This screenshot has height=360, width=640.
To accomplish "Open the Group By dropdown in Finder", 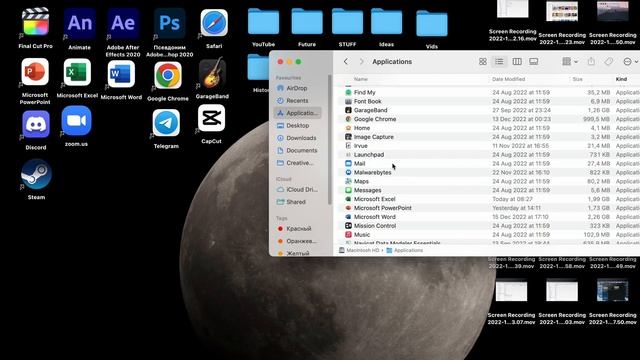I will click(x=570, y=62).
